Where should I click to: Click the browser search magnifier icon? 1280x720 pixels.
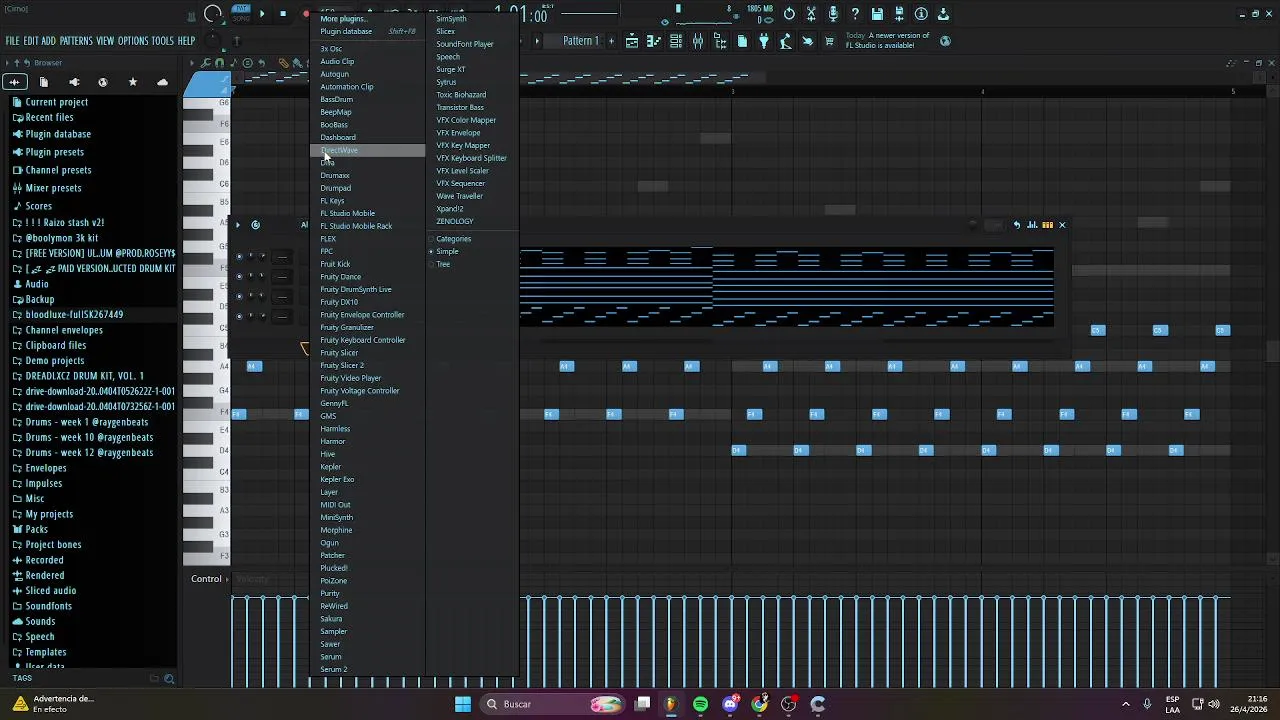[168, 679]
